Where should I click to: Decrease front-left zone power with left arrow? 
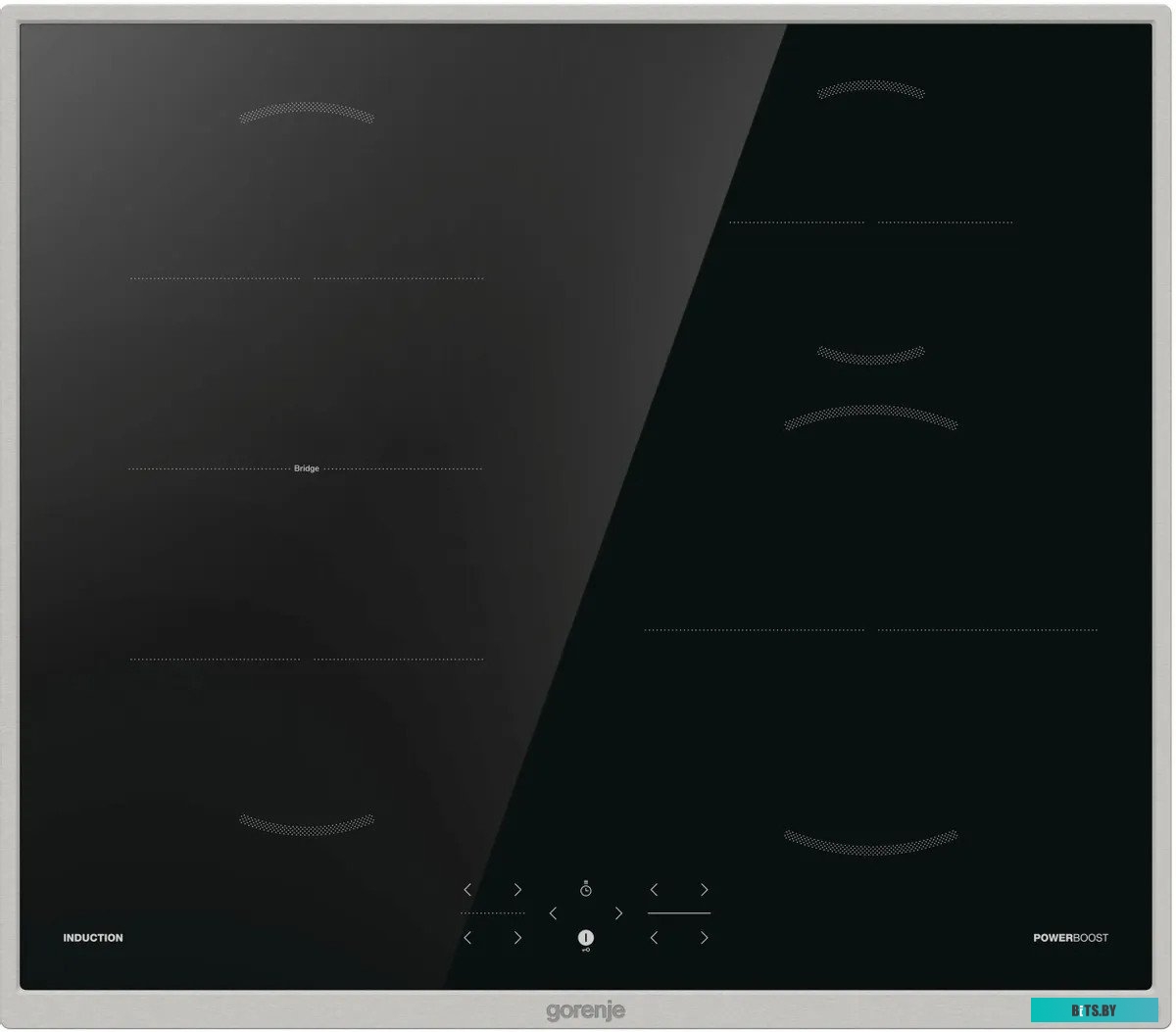coord(467,938)
